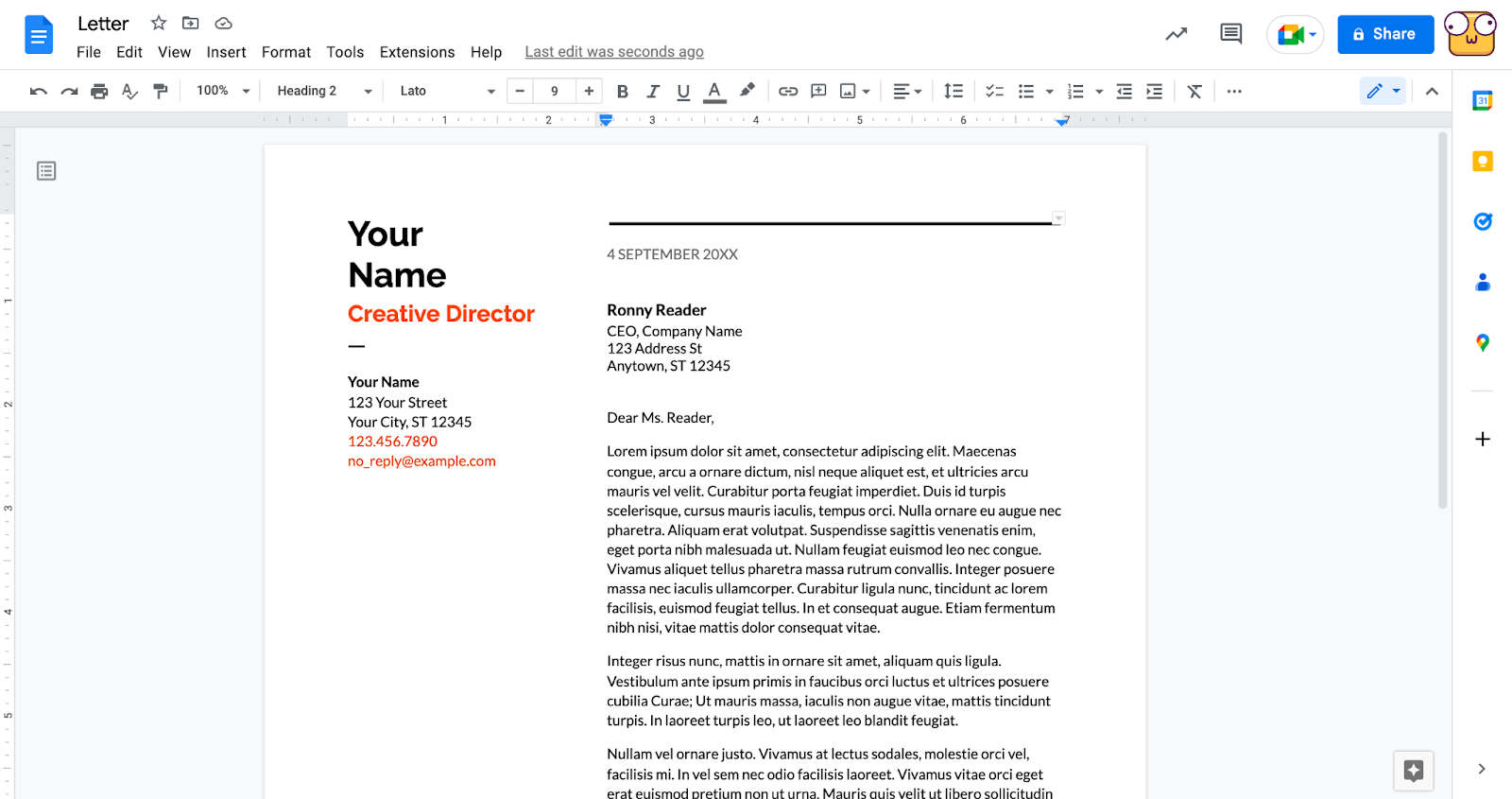The width and height of the screenshot is (1512, 799).
Task: Click the Undo arrow icon
Action: click(x=38, y=92)
